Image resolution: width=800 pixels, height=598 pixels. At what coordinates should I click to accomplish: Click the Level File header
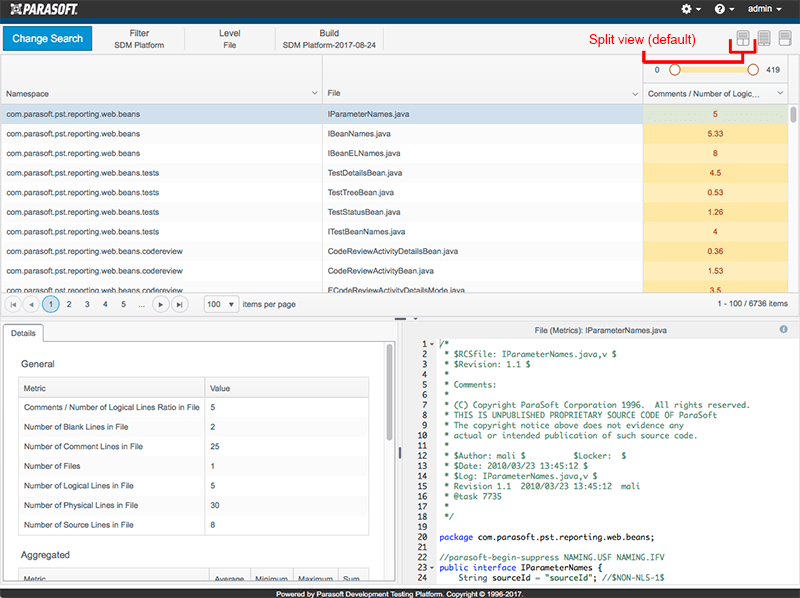[x=230, y=39]
